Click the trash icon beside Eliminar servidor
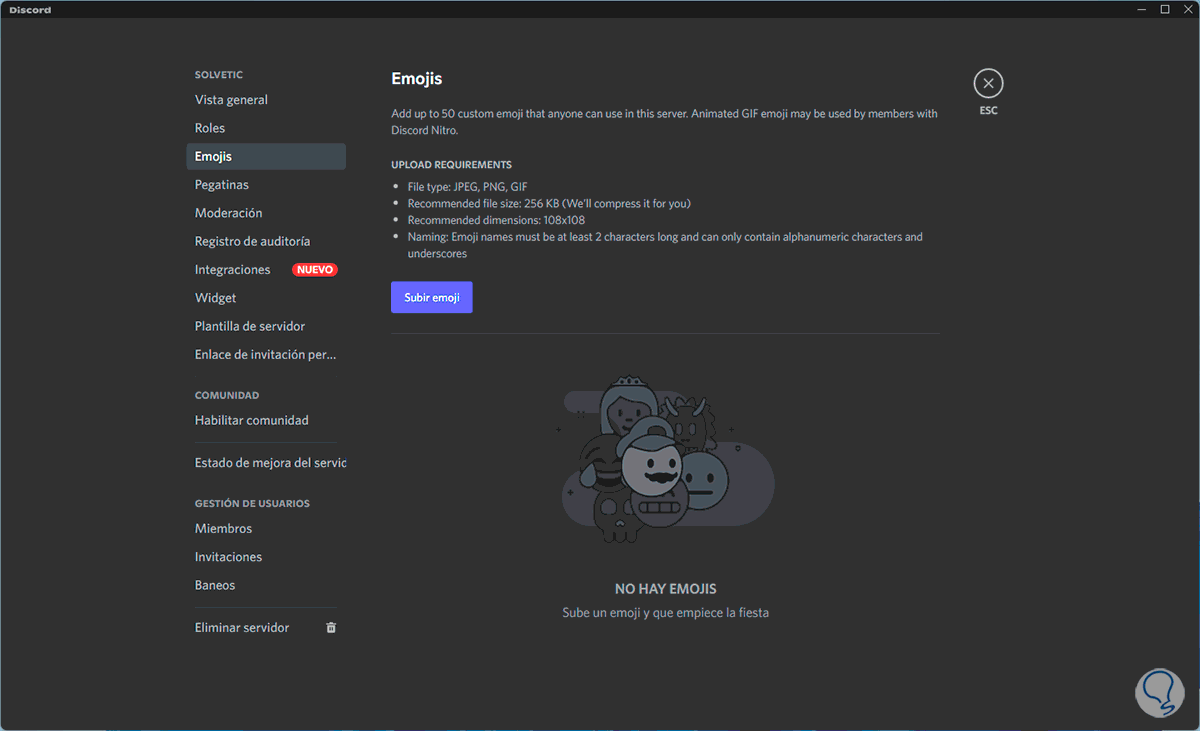The image size is (1200, 731). [331, 628]
